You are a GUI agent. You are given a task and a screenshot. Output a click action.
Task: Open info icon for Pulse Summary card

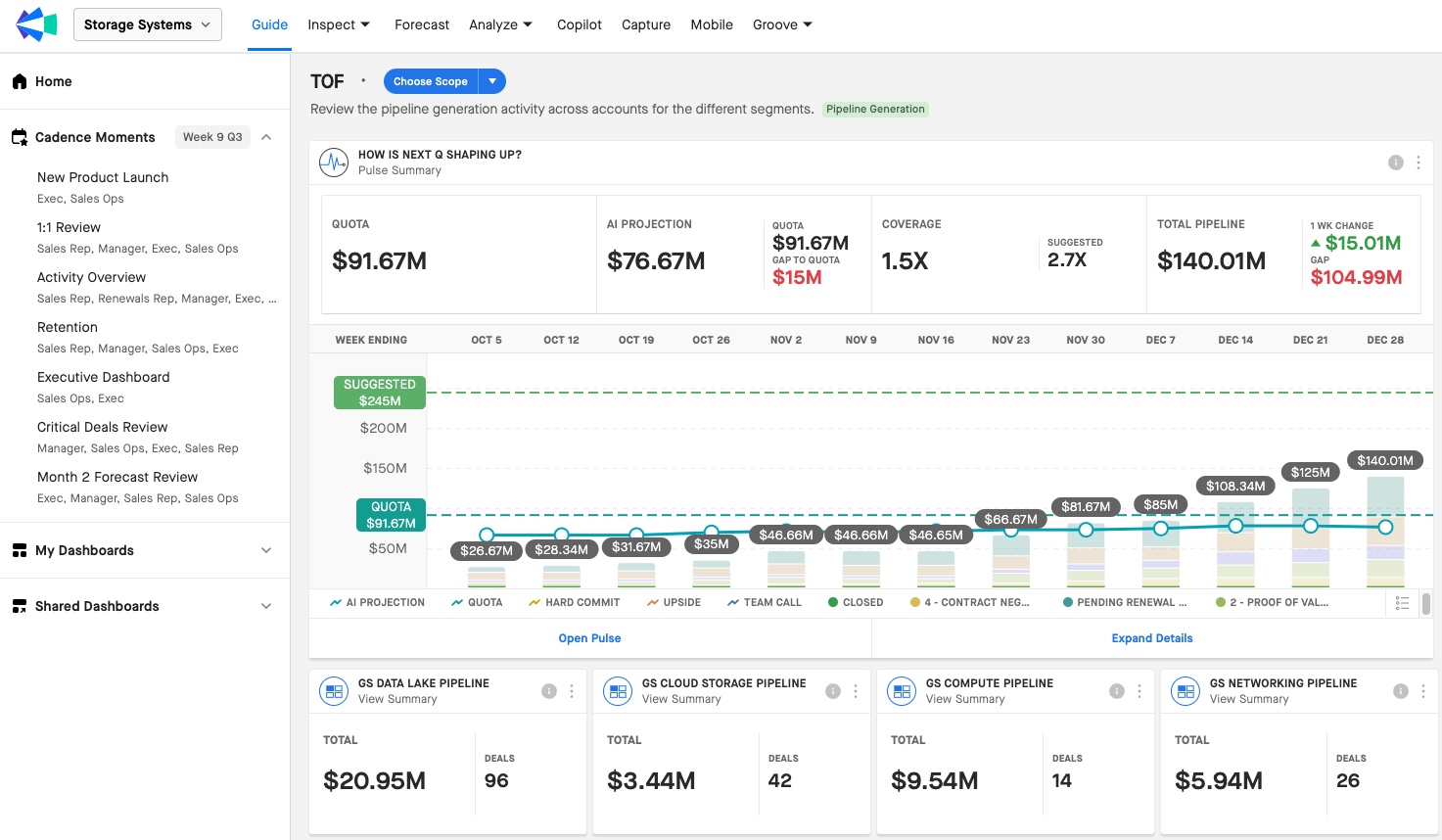pos(1396,163)
